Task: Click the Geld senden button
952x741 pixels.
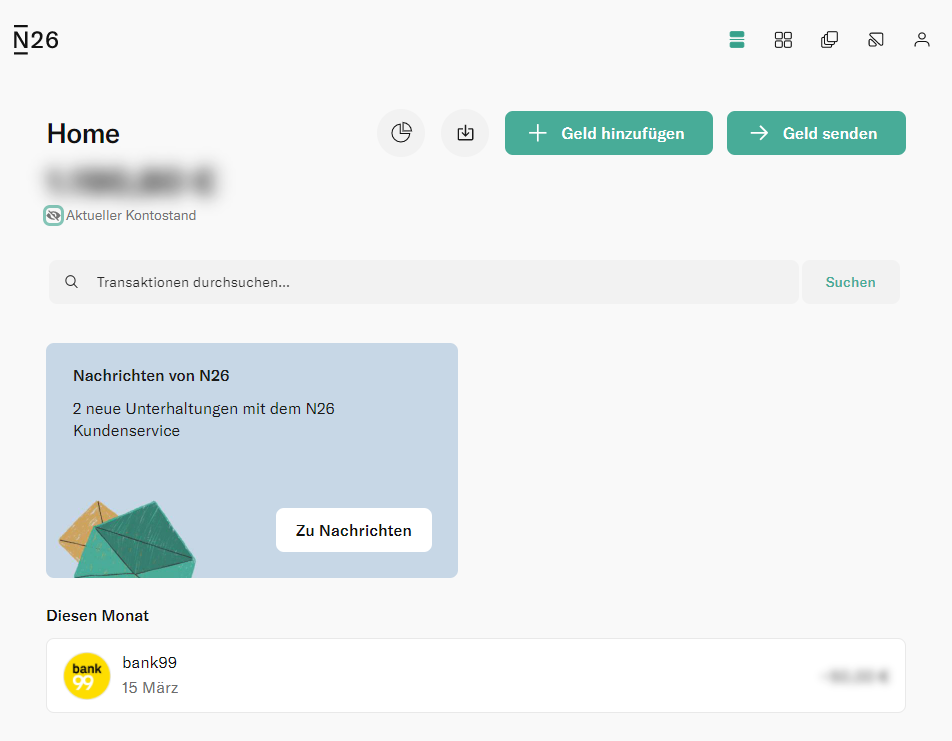Action: pyautogui.click(x=816, y=133)
